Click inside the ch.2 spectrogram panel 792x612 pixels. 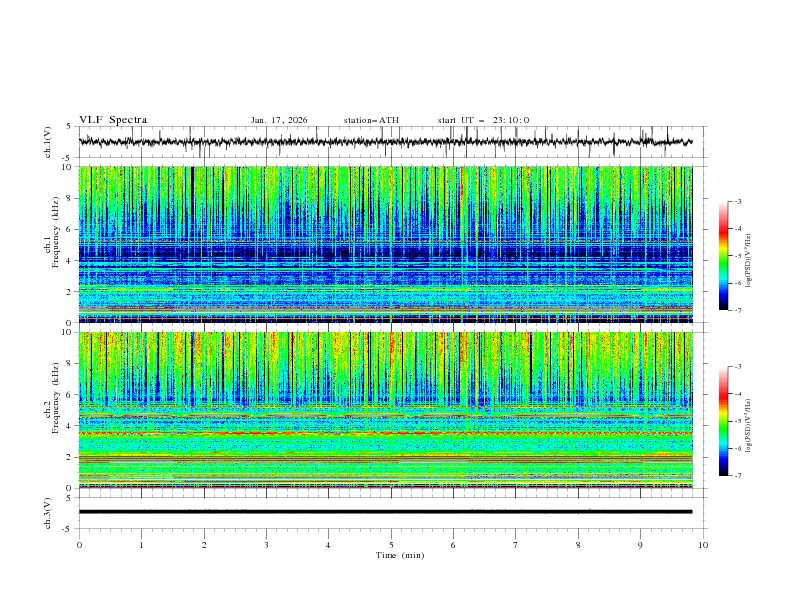tap(386, 410)
